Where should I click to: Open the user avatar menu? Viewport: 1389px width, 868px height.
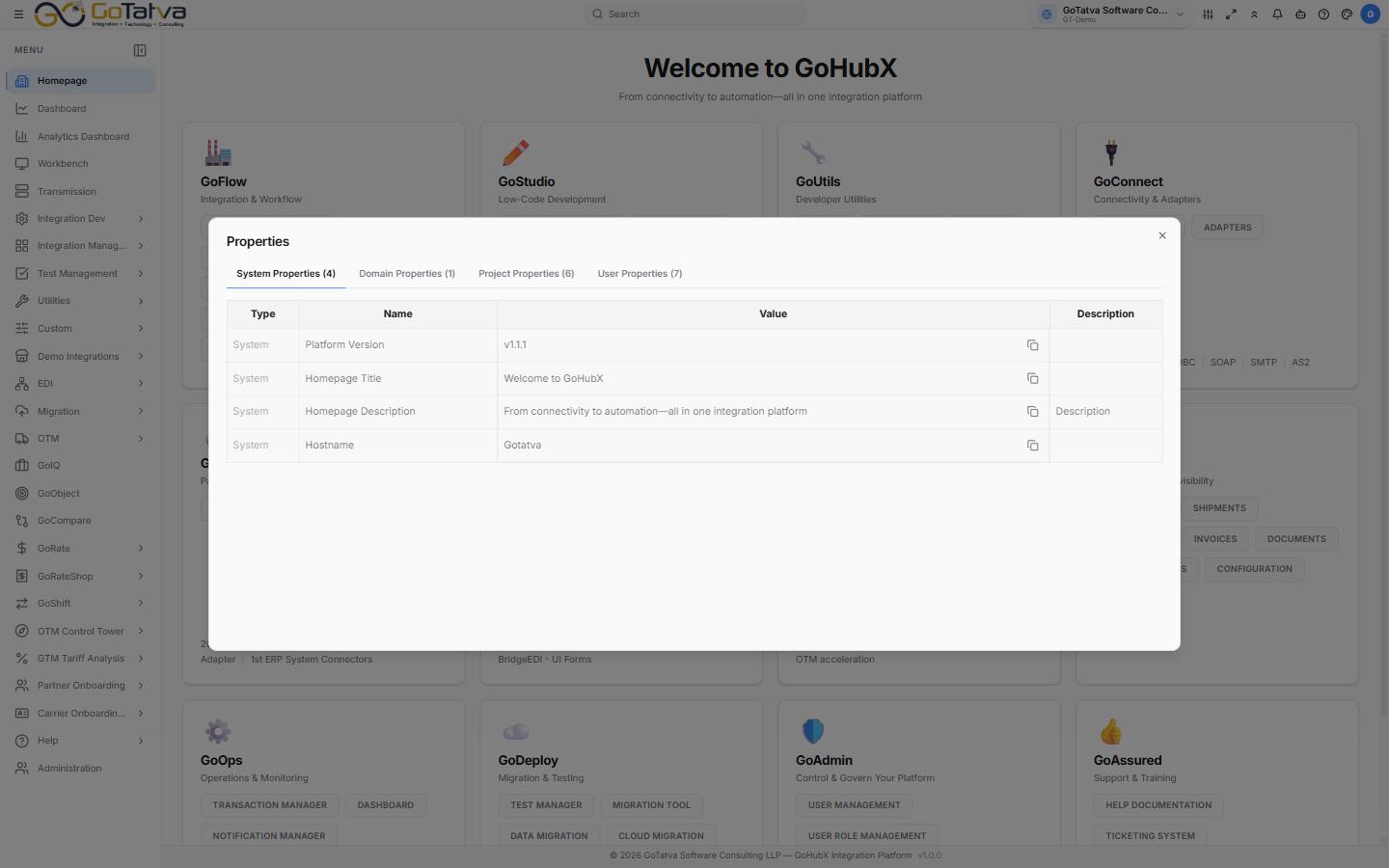pos(1370,14)
